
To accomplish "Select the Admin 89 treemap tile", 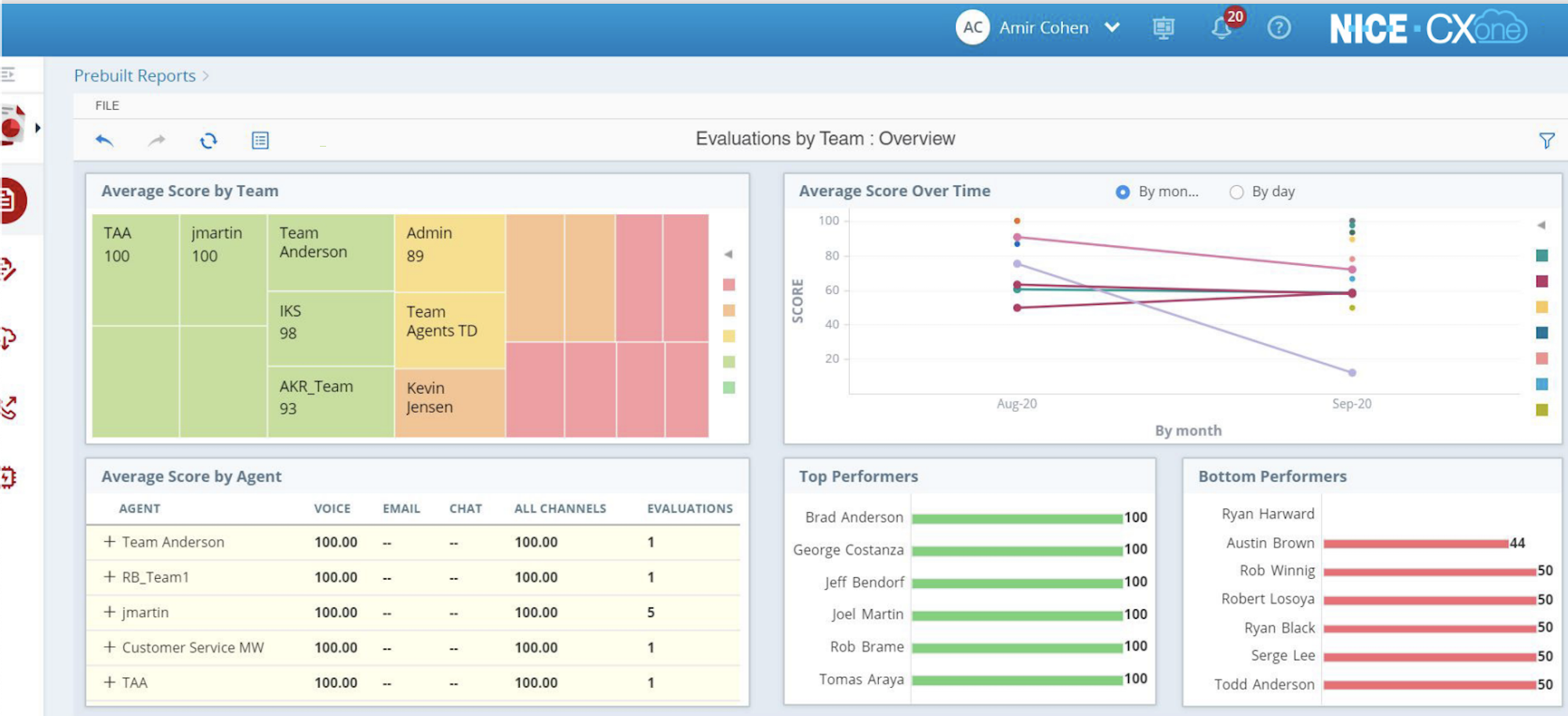I will point(450,253).
